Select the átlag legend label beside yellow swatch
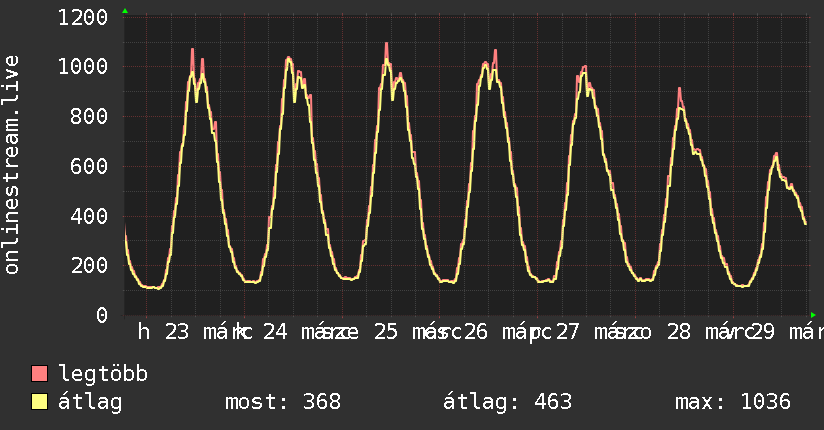The width and height of the screenshot is (824, 430). tap(90, 402)
